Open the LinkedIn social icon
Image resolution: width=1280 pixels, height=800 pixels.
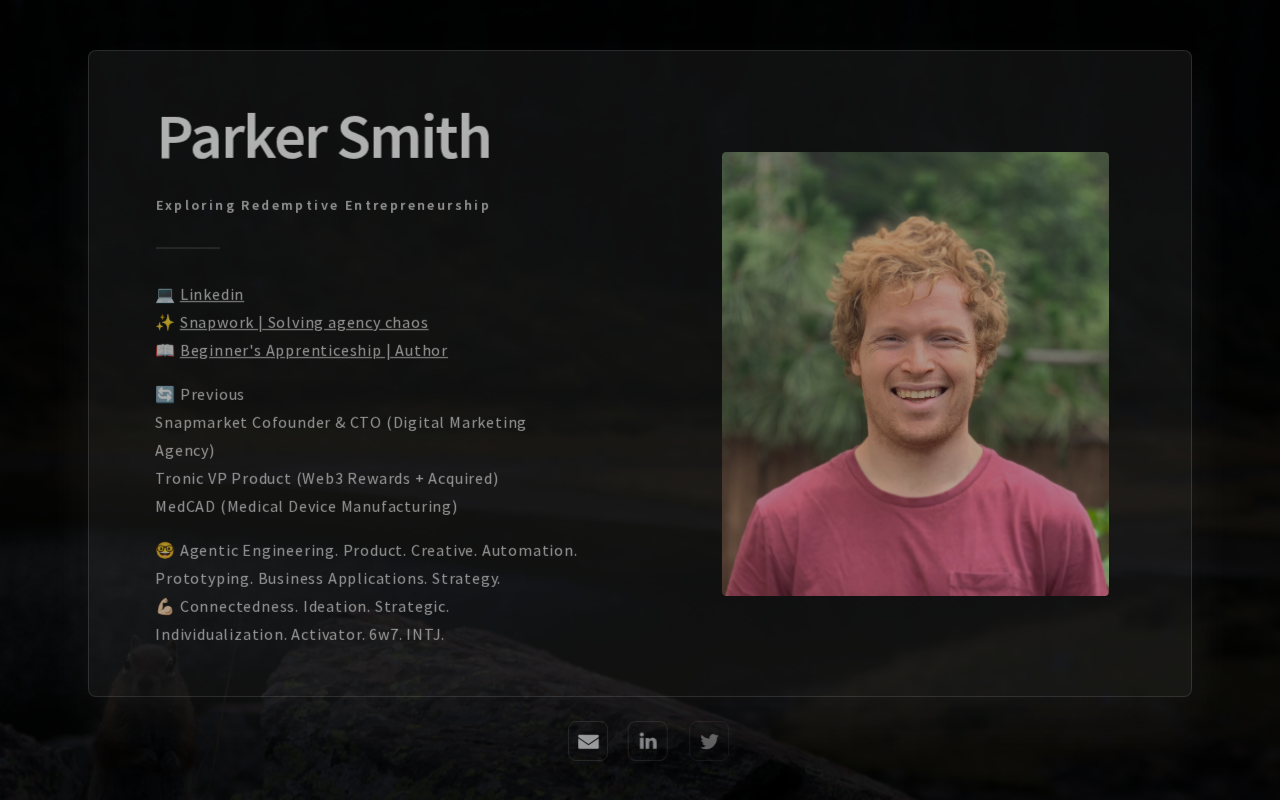click(648, 741)
